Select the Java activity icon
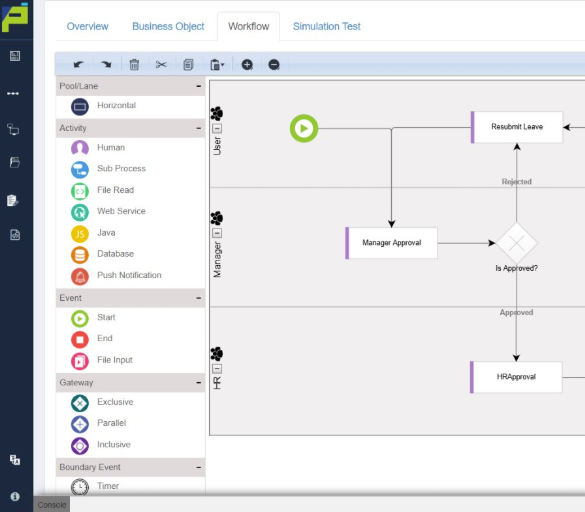This screenshot has width=585, height=512. pos(80,234)
